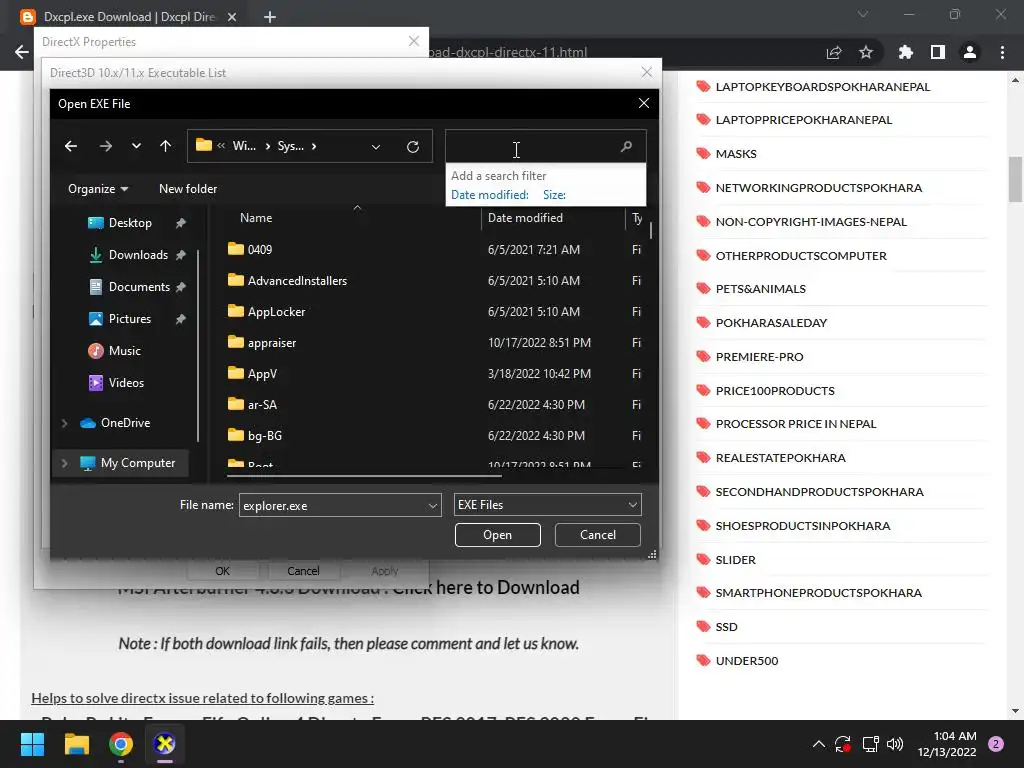Viewport: 1024px width, 768px height.
Task: Open the EXE Files type dropdown
Action: coord(547,505)
